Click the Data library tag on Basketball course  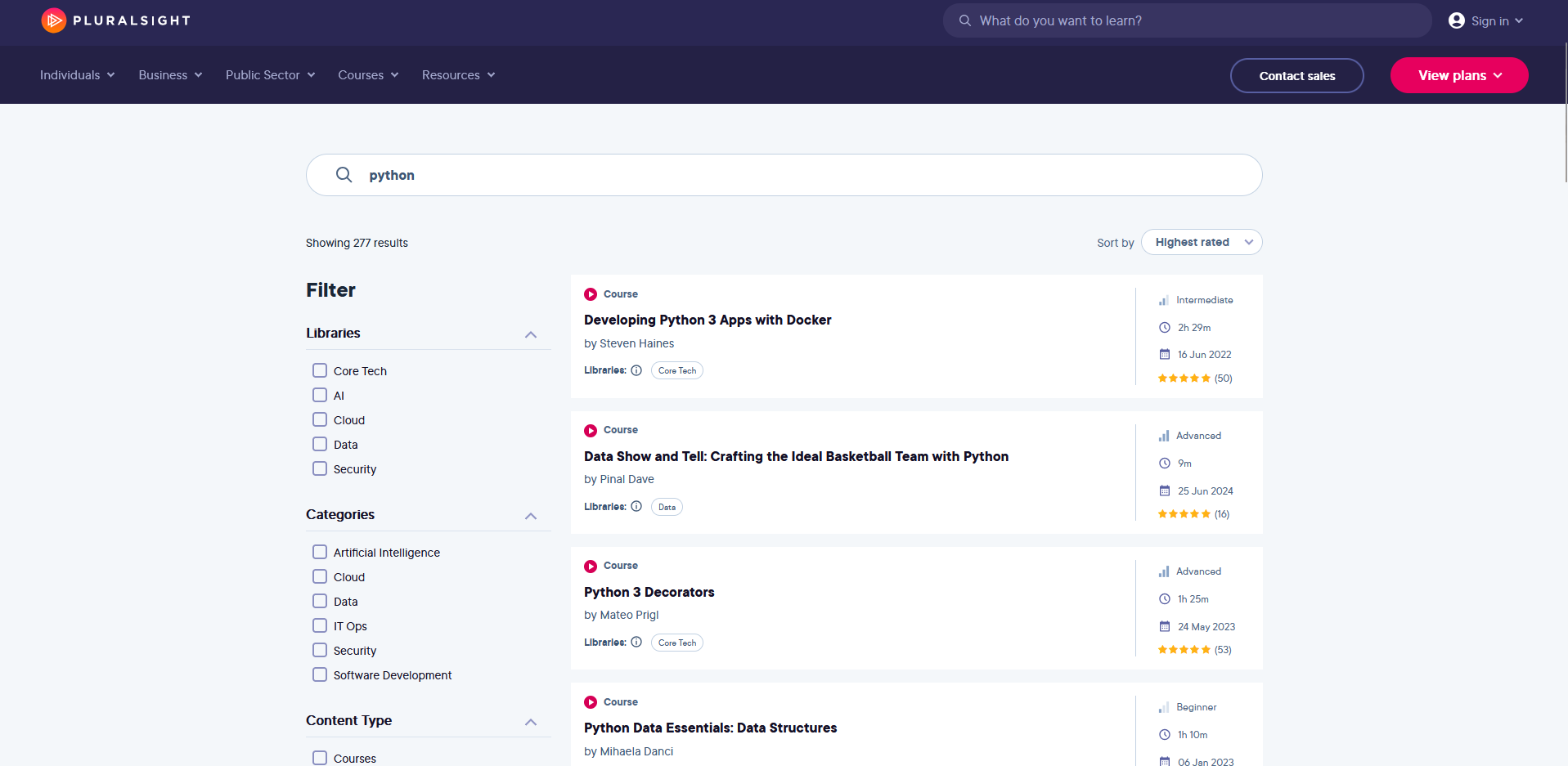(x=667, y=507)
